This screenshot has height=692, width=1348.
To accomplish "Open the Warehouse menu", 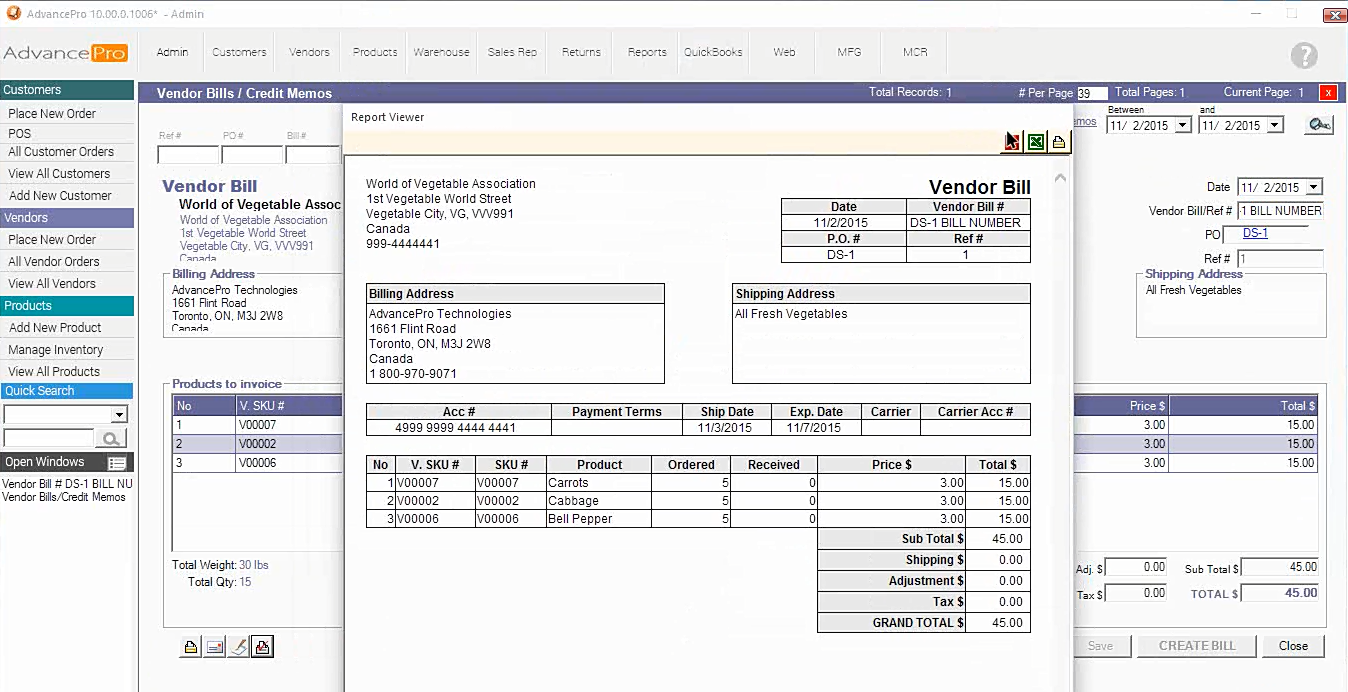I will (441, 52).
